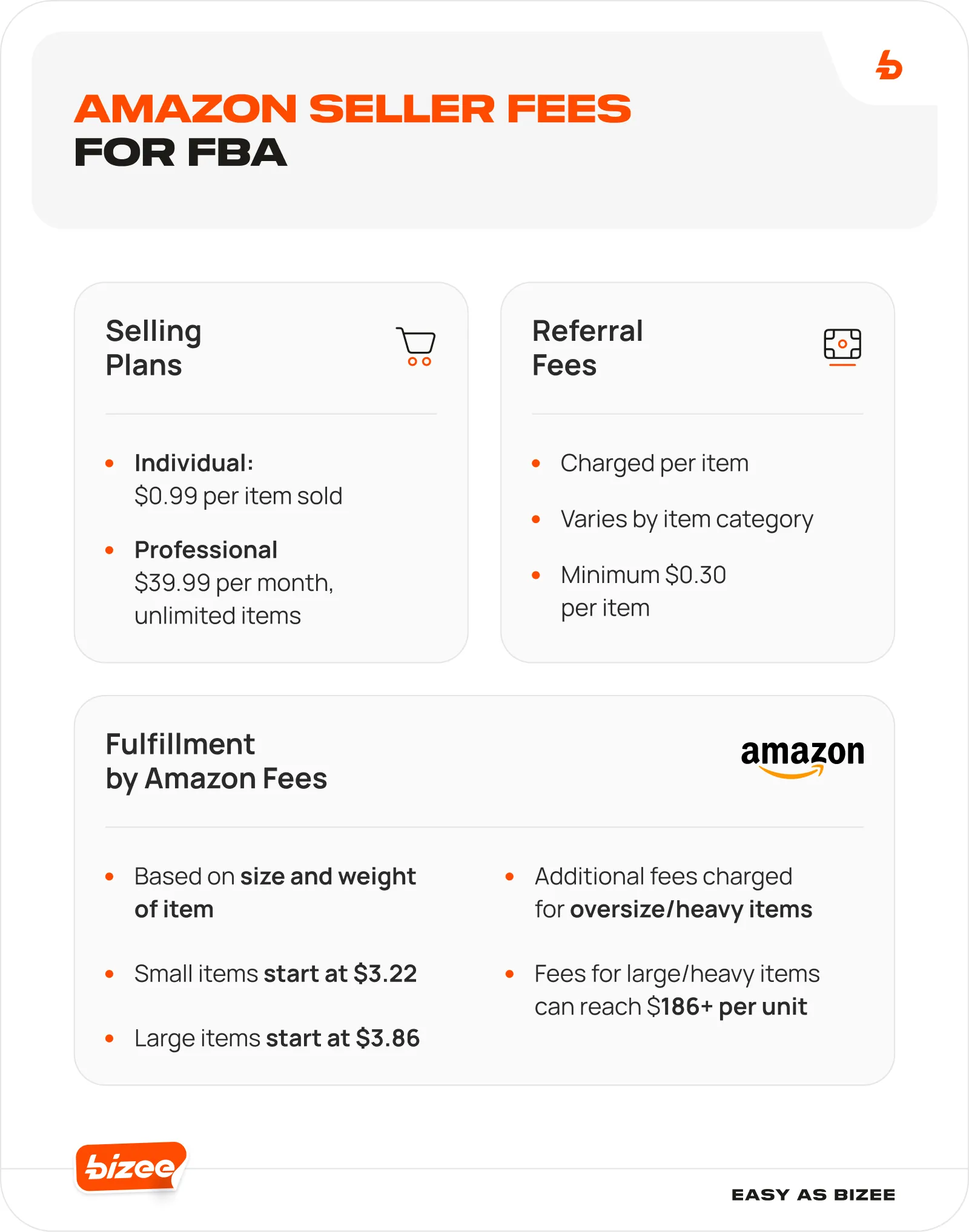Select the 'Amazon Seller Fees' orange title
The image size is (969, 1232).
click(x=352, y=109)
